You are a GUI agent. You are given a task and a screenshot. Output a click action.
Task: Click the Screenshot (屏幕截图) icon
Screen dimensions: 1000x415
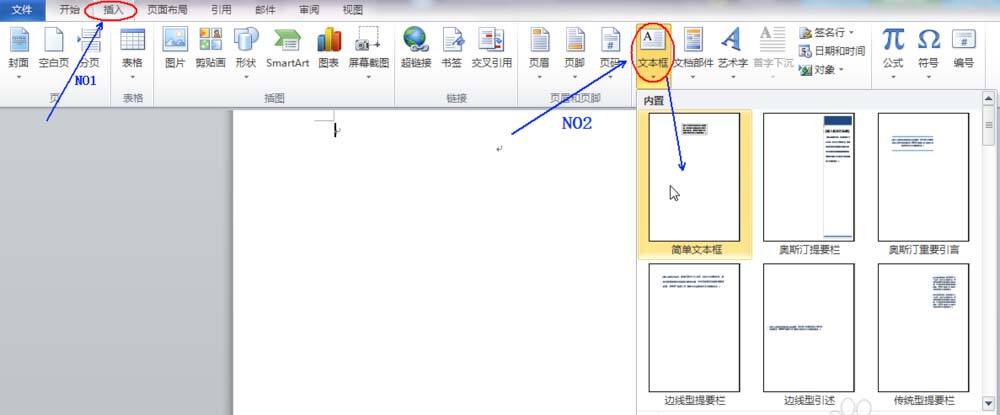tap(368, 40)
